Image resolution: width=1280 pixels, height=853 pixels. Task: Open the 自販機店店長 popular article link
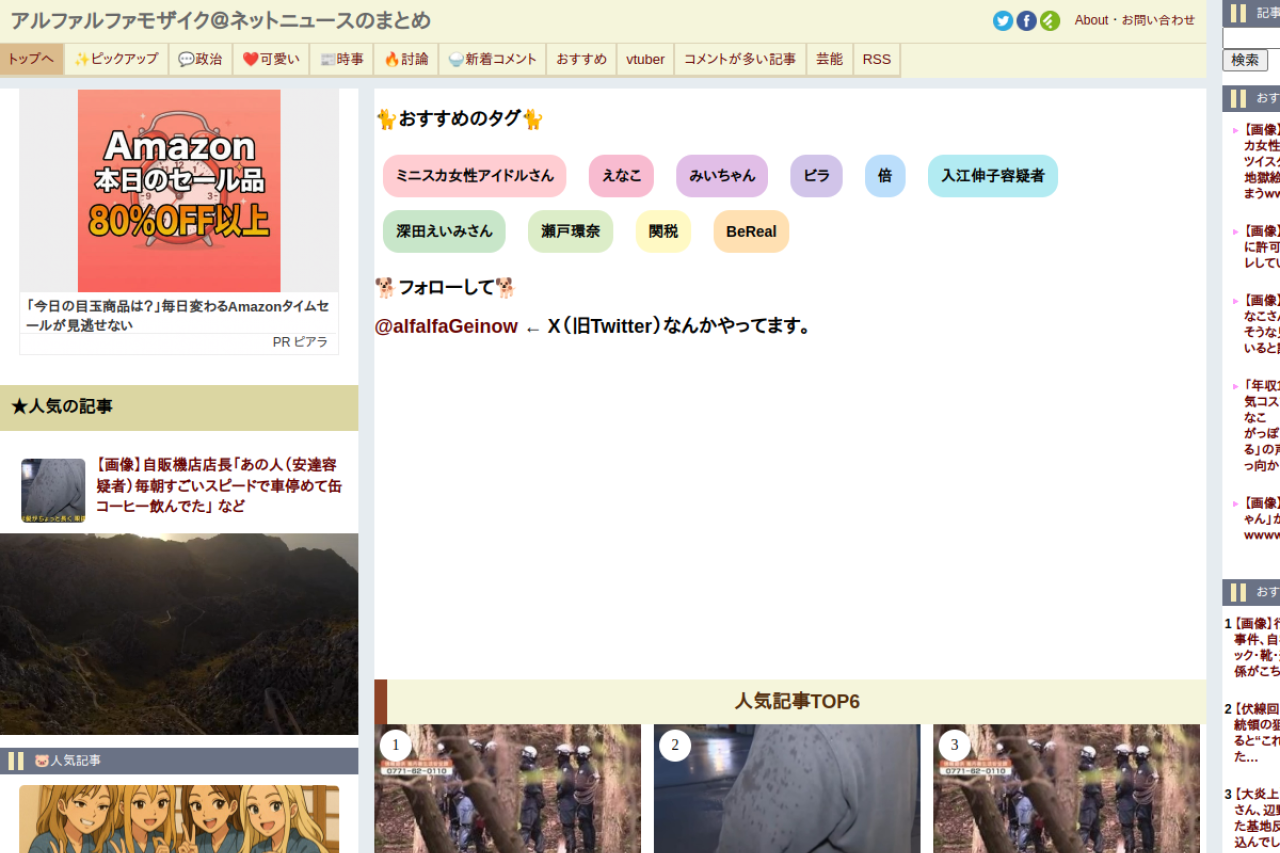(x=219, y=486)
